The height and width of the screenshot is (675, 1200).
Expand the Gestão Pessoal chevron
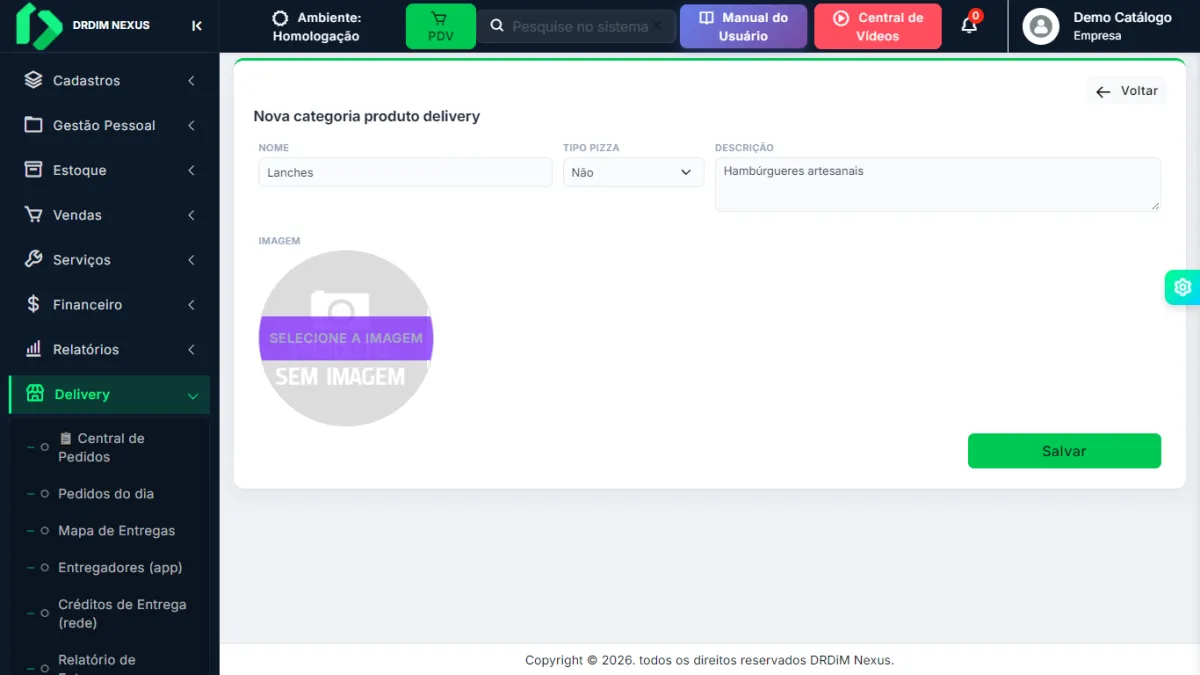click(x=191, y=125)
